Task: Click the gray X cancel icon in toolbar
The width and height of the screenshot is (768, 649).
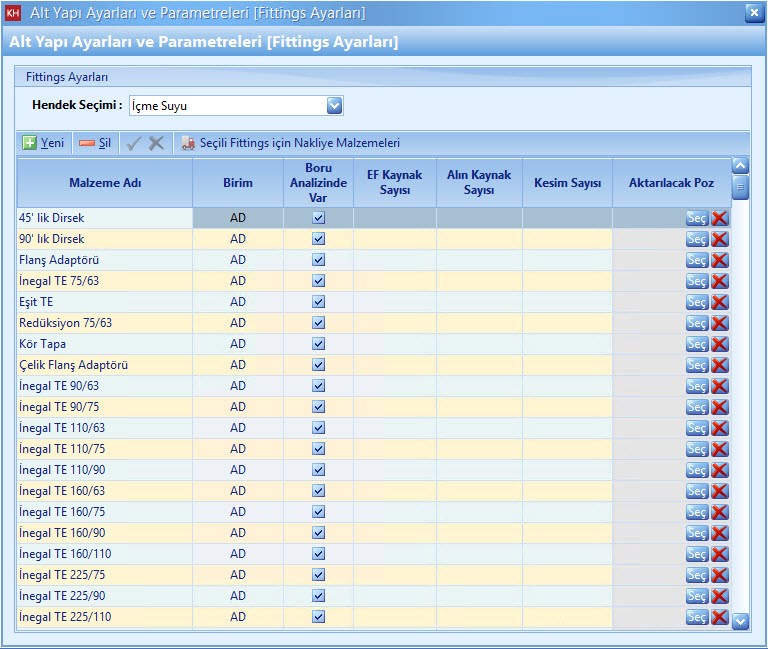Action: click(156, 143)
